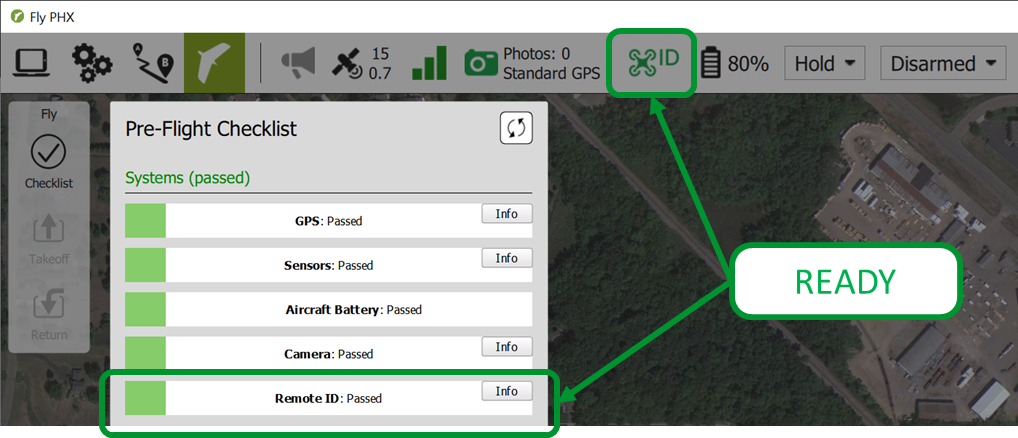Open the Hold flight mode dropdown

[825, 64]
